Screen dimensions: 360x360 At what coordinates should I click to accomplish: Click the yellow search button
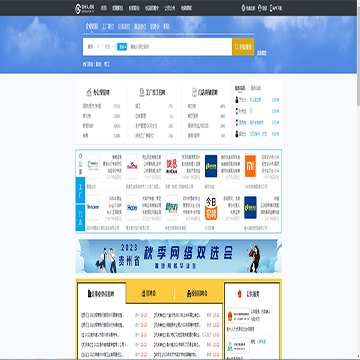[243, 47]
